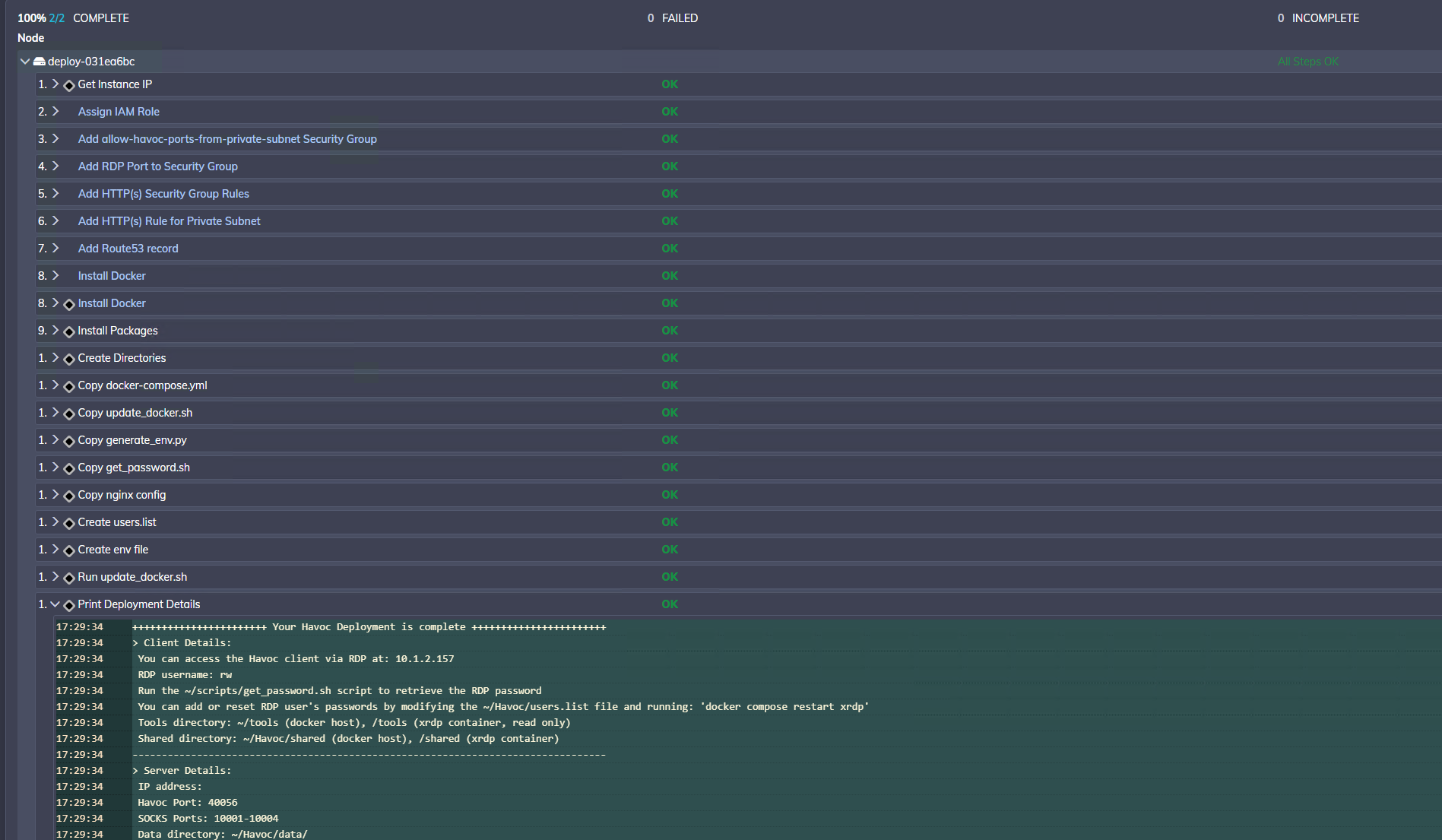Expand the Create env file step chevron
Screen dimensions: 1442x840
(x=55, y=550)
